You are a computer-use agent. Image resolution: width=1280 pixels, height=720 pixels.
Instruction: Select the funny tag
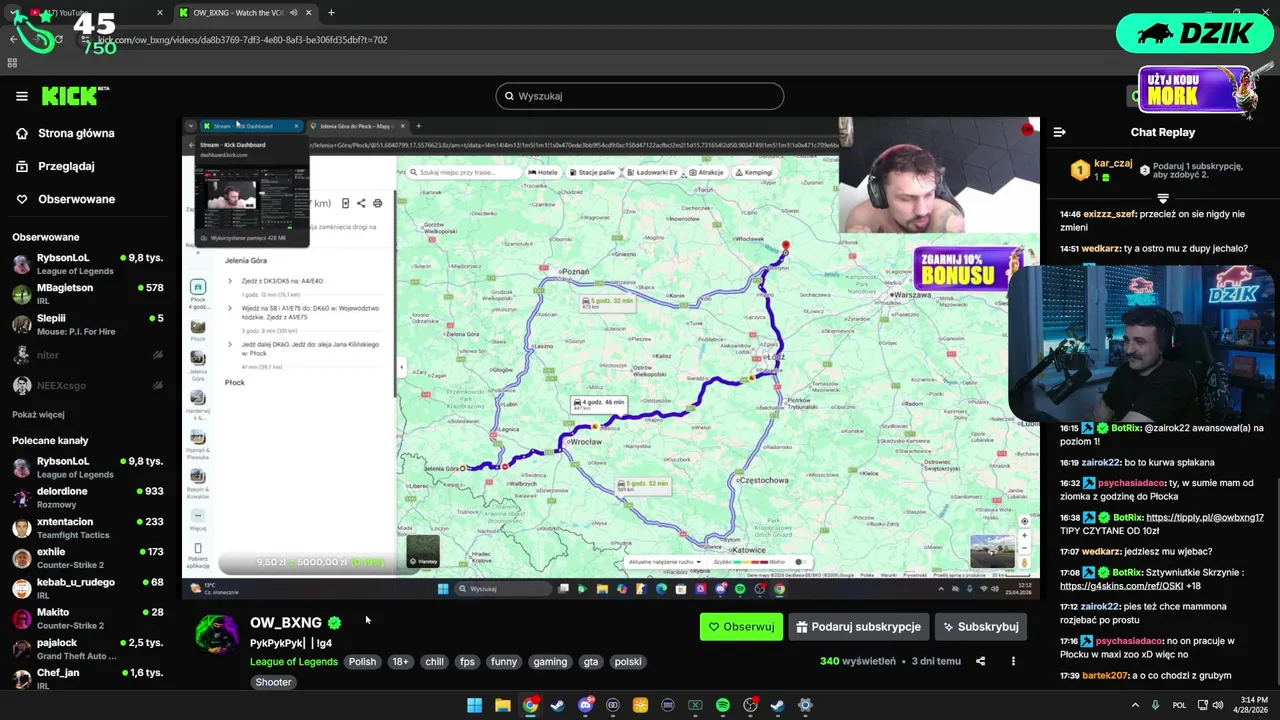504,662
